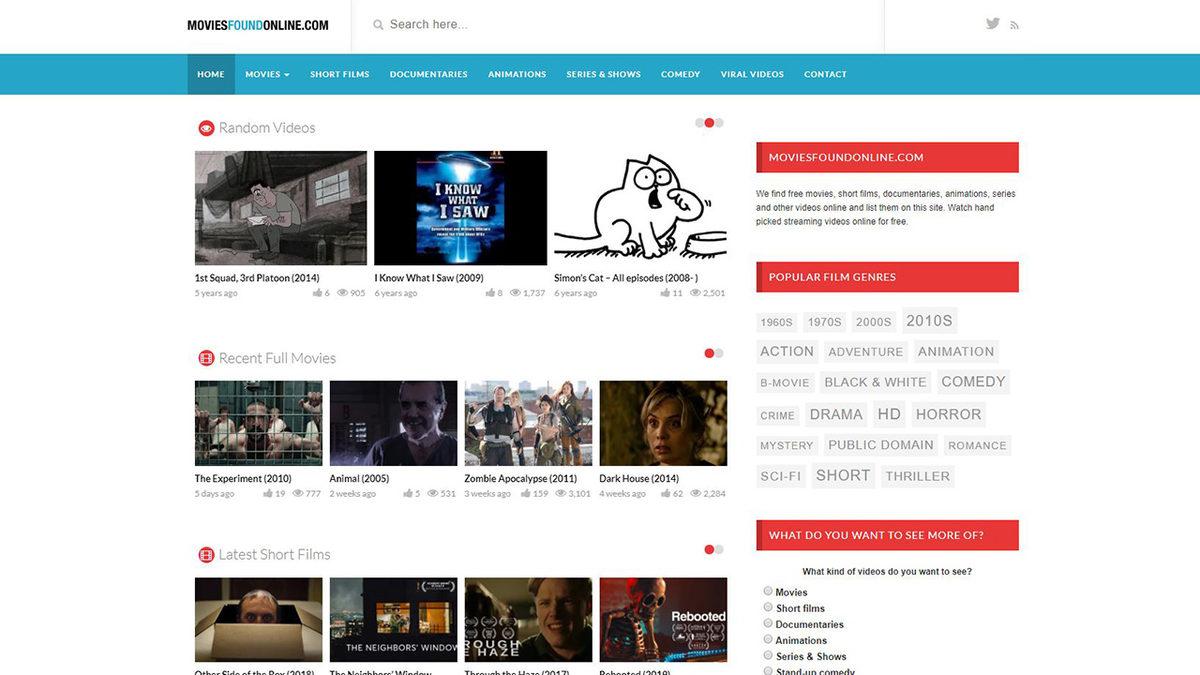Select the Short films radio button

pos(768,606)
